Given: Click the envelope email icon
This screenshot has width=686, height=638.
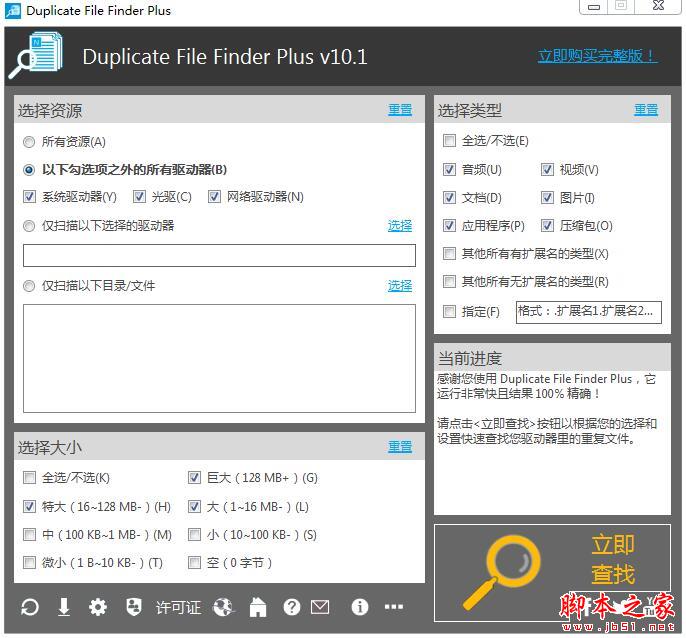Looking at the screenshot, I should (320, 607).
